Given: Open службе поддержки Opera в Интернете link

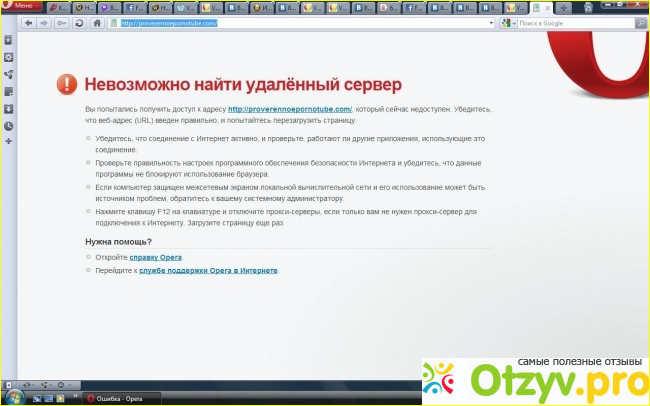Looking at the screenshot, I should pos(208,270).
